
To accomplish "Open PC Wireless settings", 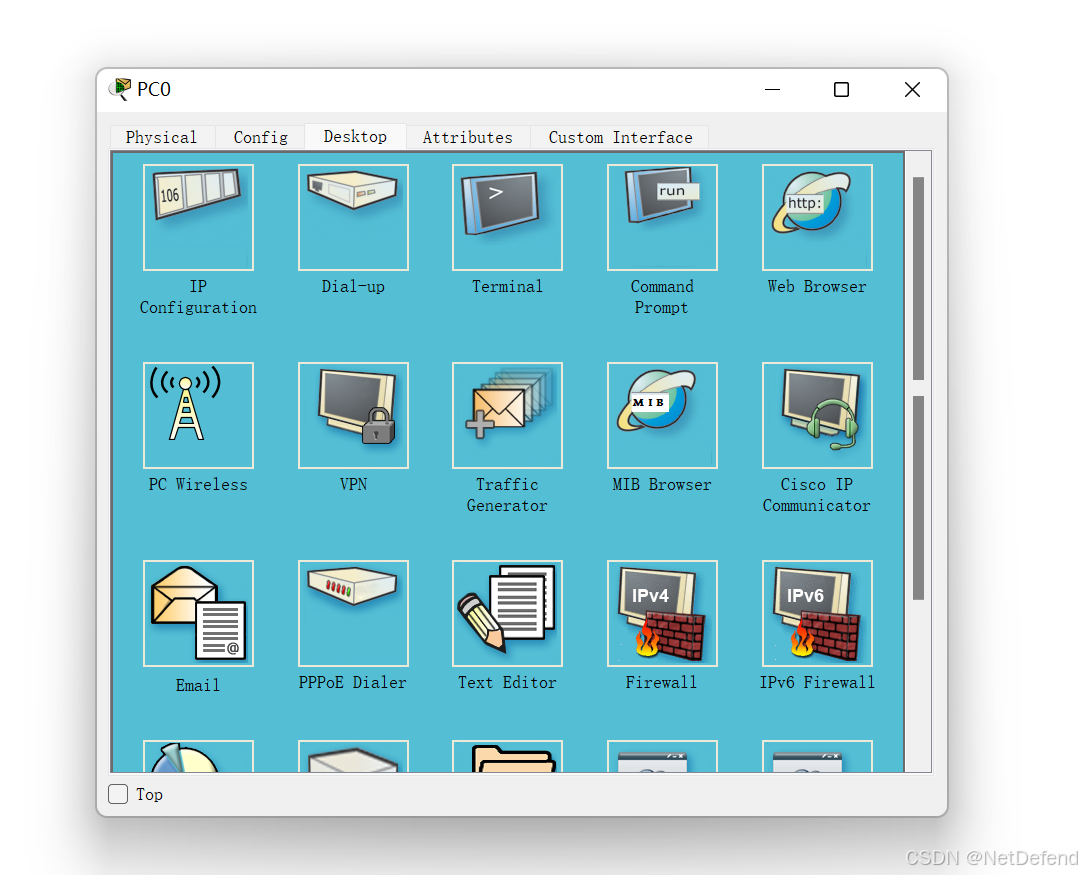I will pyautogui.click(x=198, y=415).
